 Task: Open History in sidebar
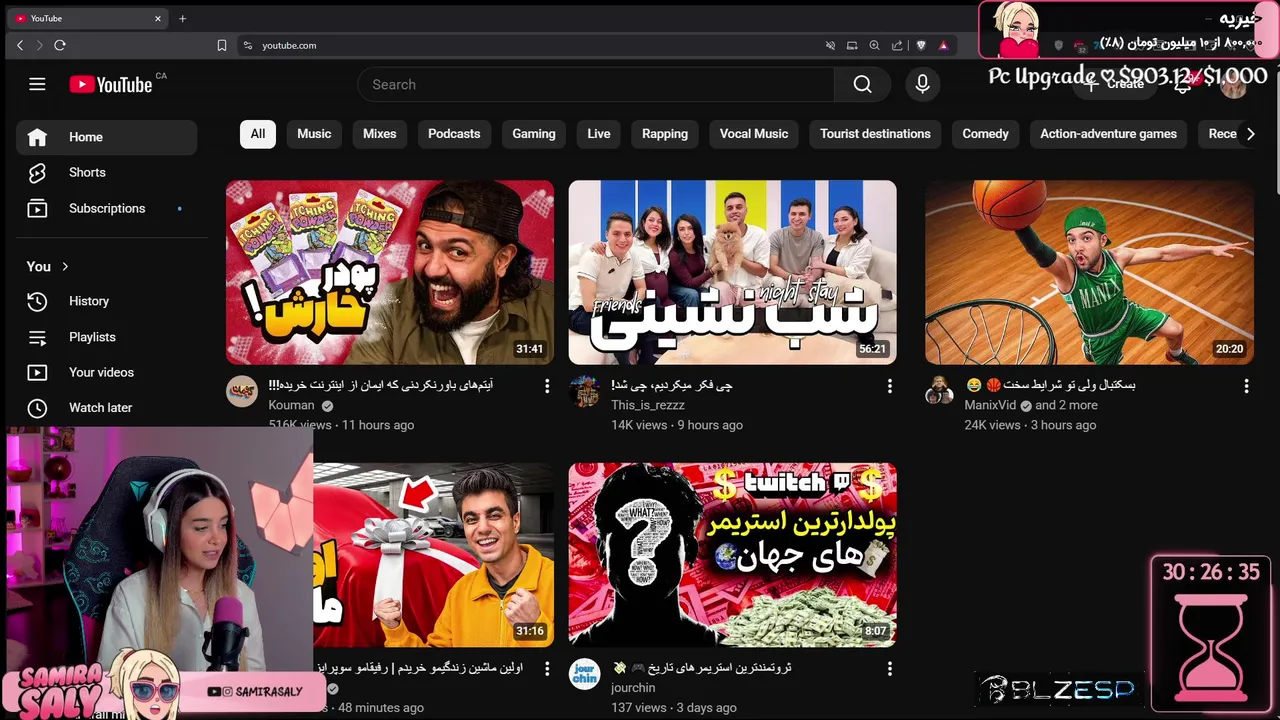pos(106,301)
